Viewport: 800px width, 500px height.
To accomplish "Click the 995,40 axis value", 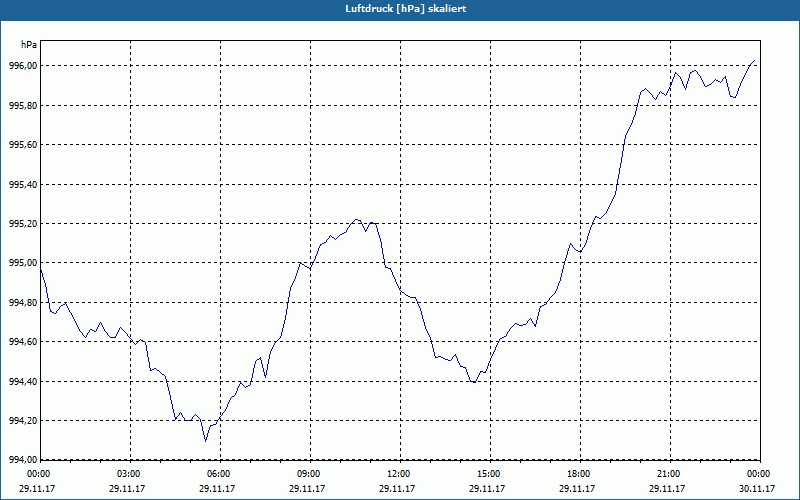I will 23,184.
